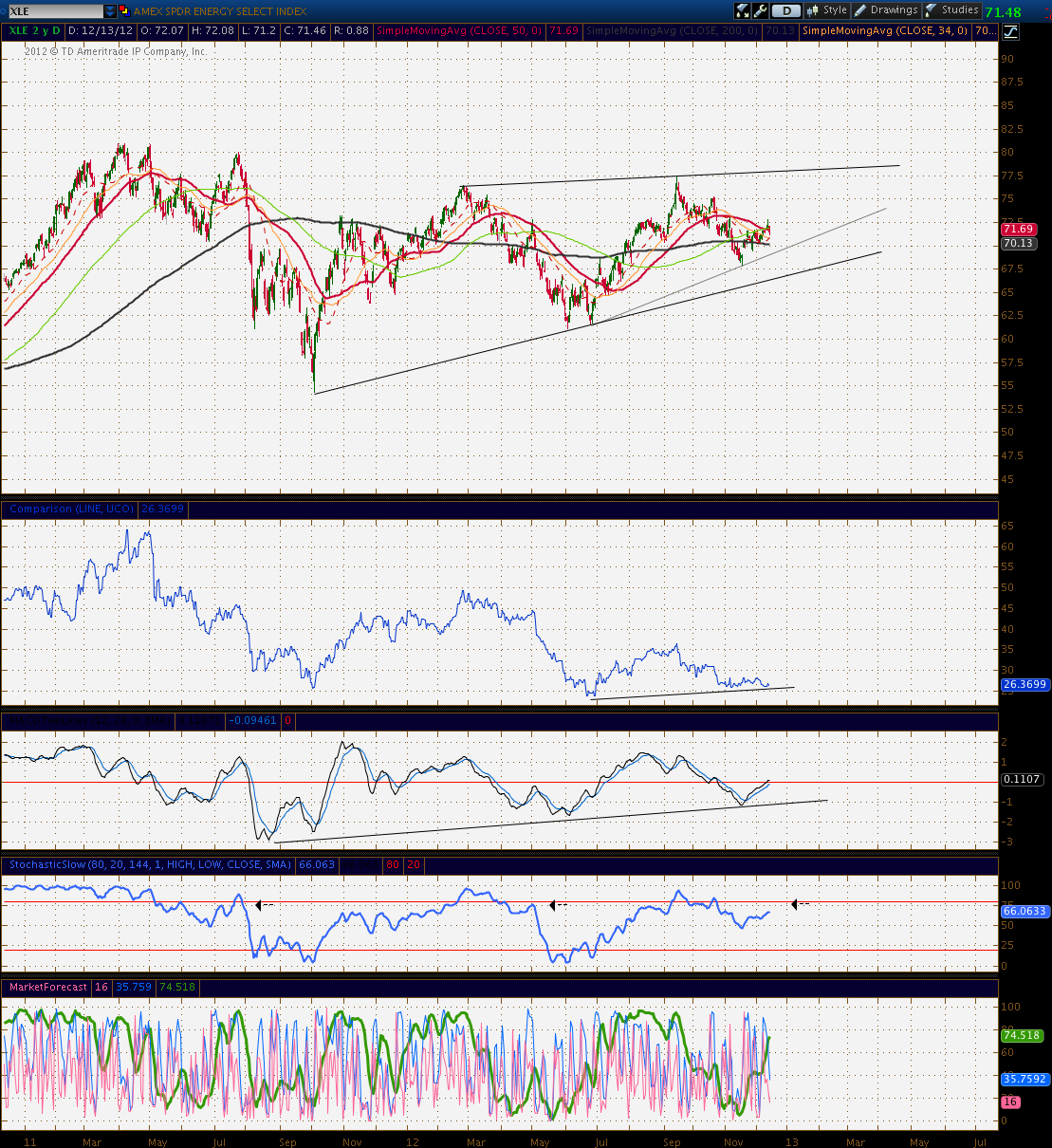The height and width of the screenshot is (1148, 1052).
Task: Click the pink 16 MarketForecast axis bubble
Action: pyautogui.click(x=1010, y=1102)
